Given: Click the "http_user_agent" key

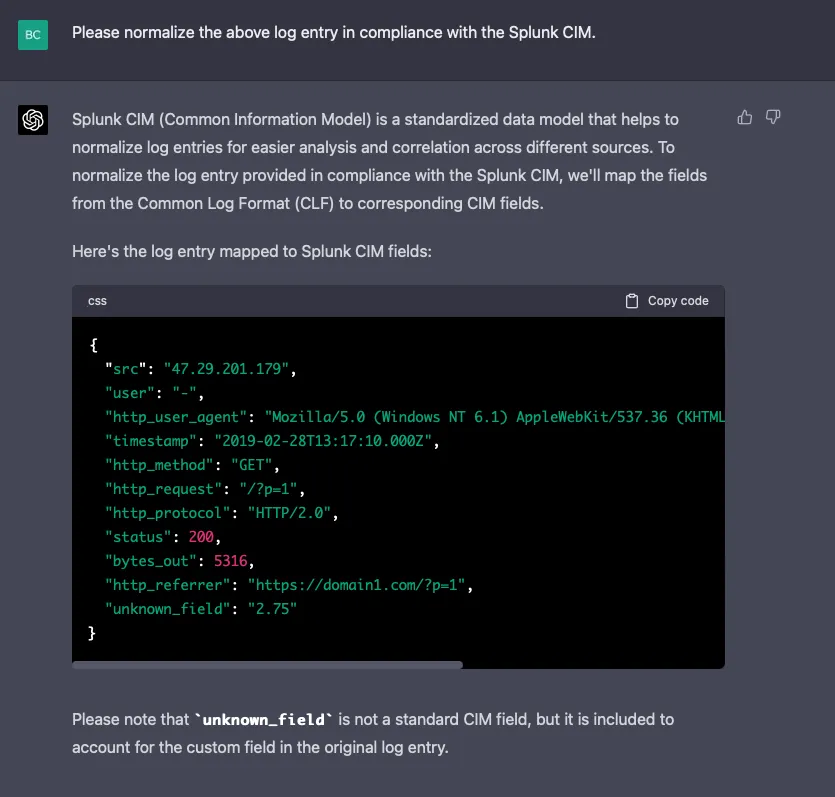Looking at the screenshot, I should click(176, 417).
